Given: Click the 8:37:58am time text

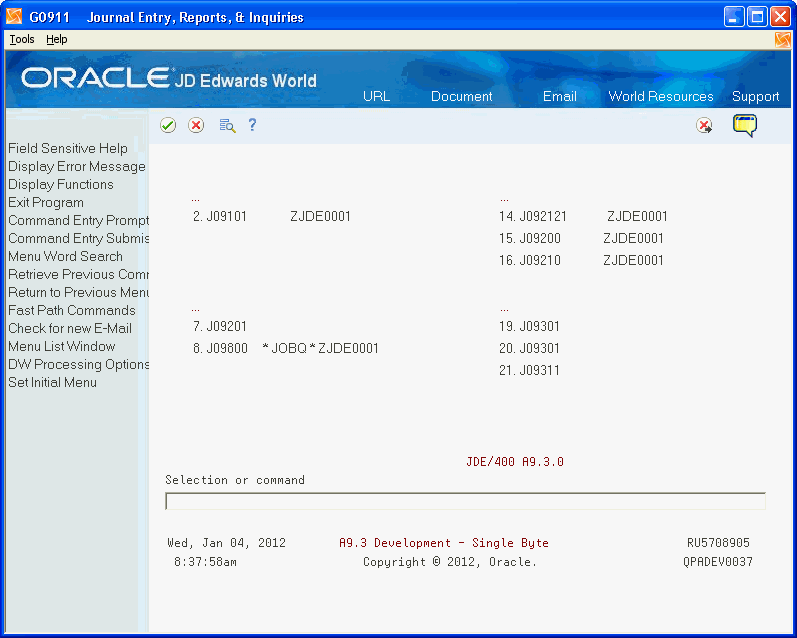Looking at the screenshot, I should (x=205, y=562).
